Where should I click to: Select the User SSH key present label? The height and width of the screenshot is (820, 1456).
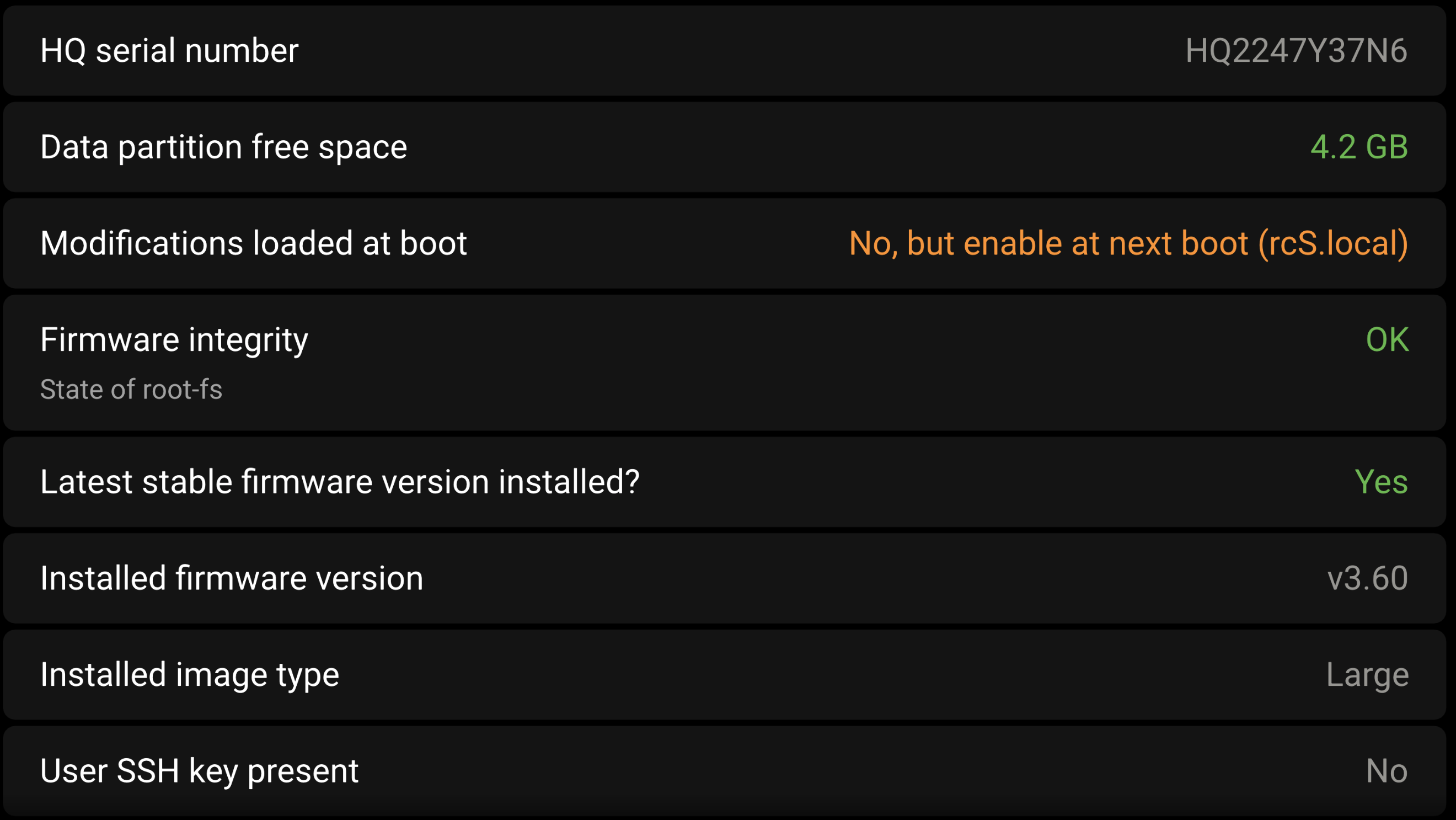point(199,771)
